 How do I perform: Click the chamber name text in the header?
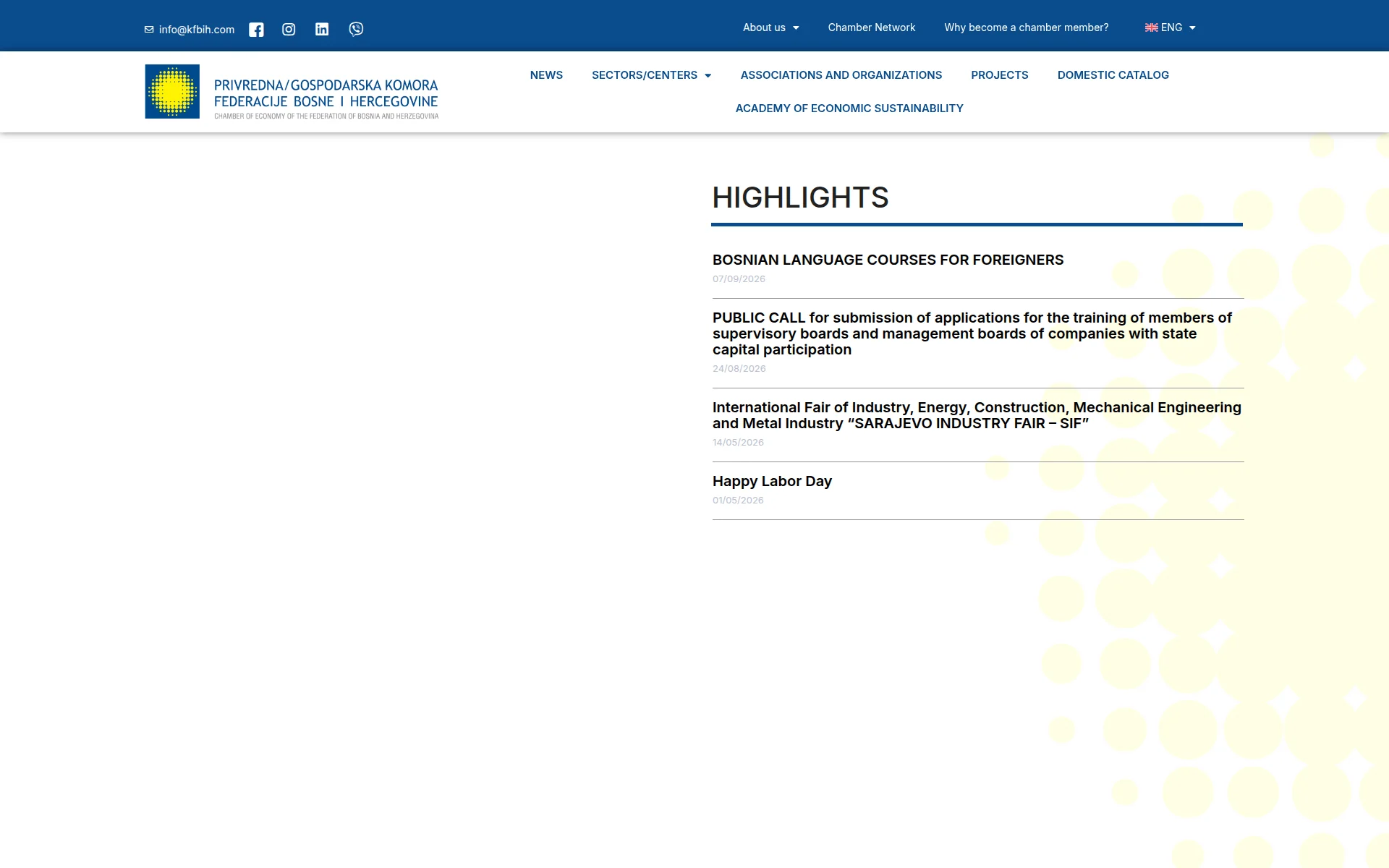[326, 99]
